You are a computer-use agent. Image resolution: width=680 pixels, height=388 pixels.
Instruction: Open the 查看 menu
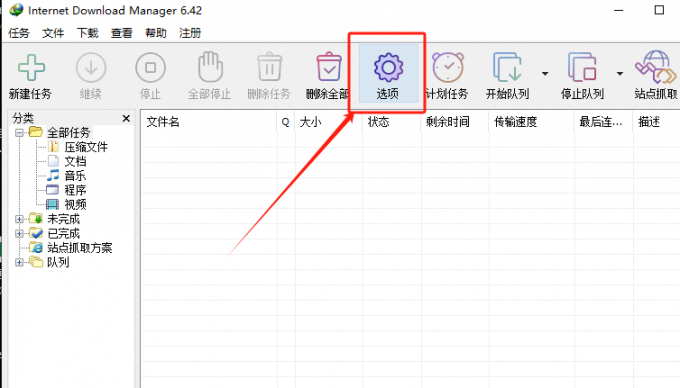click(x=121, y=33)
